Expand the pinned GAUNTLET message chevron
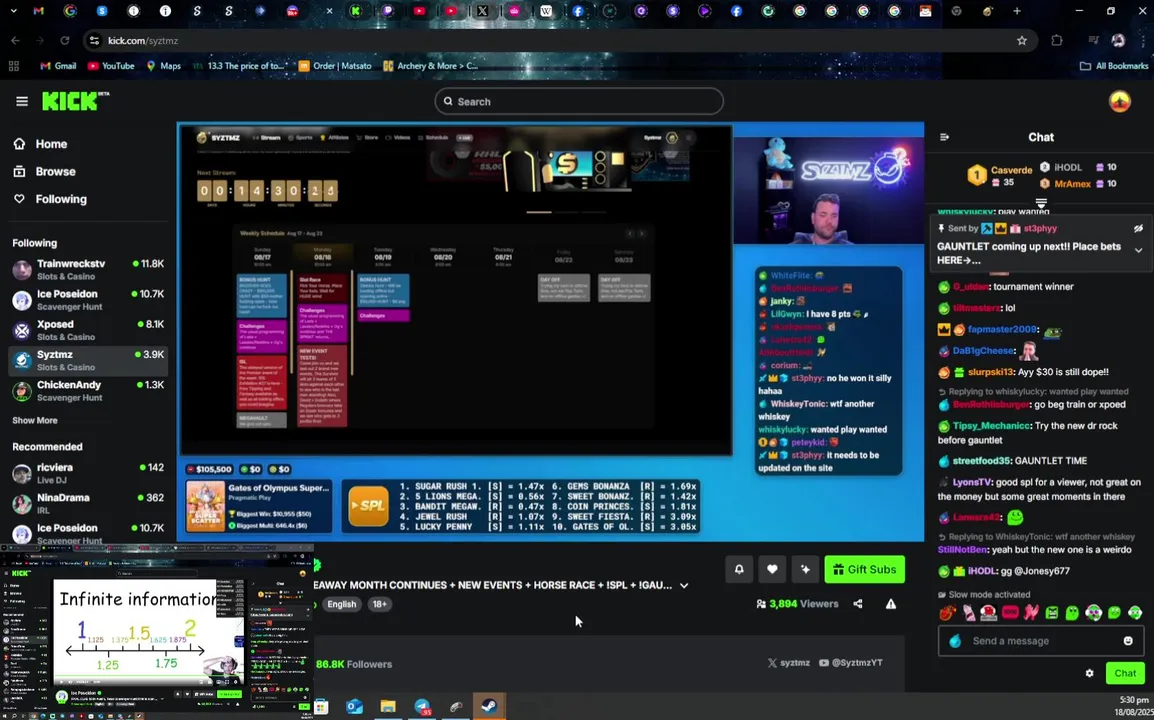 point(1138,250)
